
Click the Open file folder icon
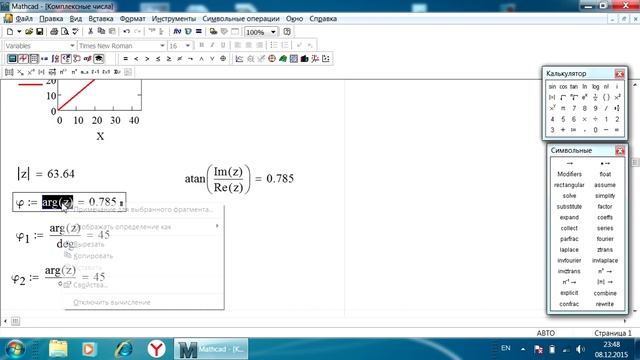click(29, 31)
